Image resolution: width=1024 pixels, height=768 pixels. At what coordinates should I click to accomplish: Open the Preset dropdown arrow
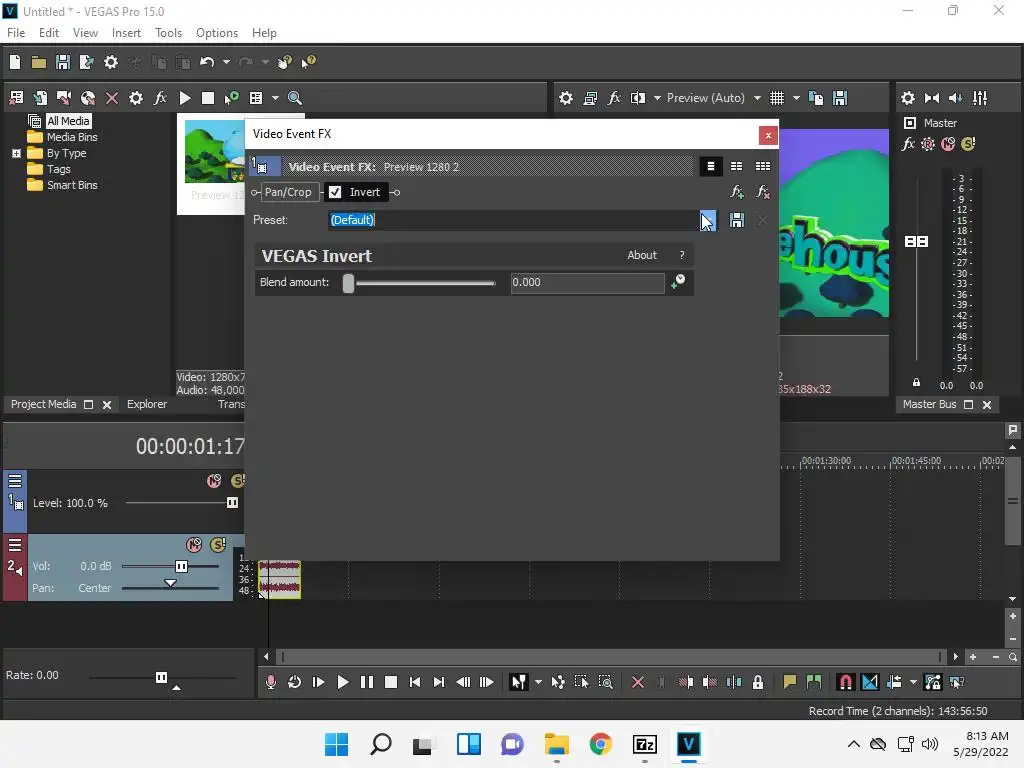[708, 220]
